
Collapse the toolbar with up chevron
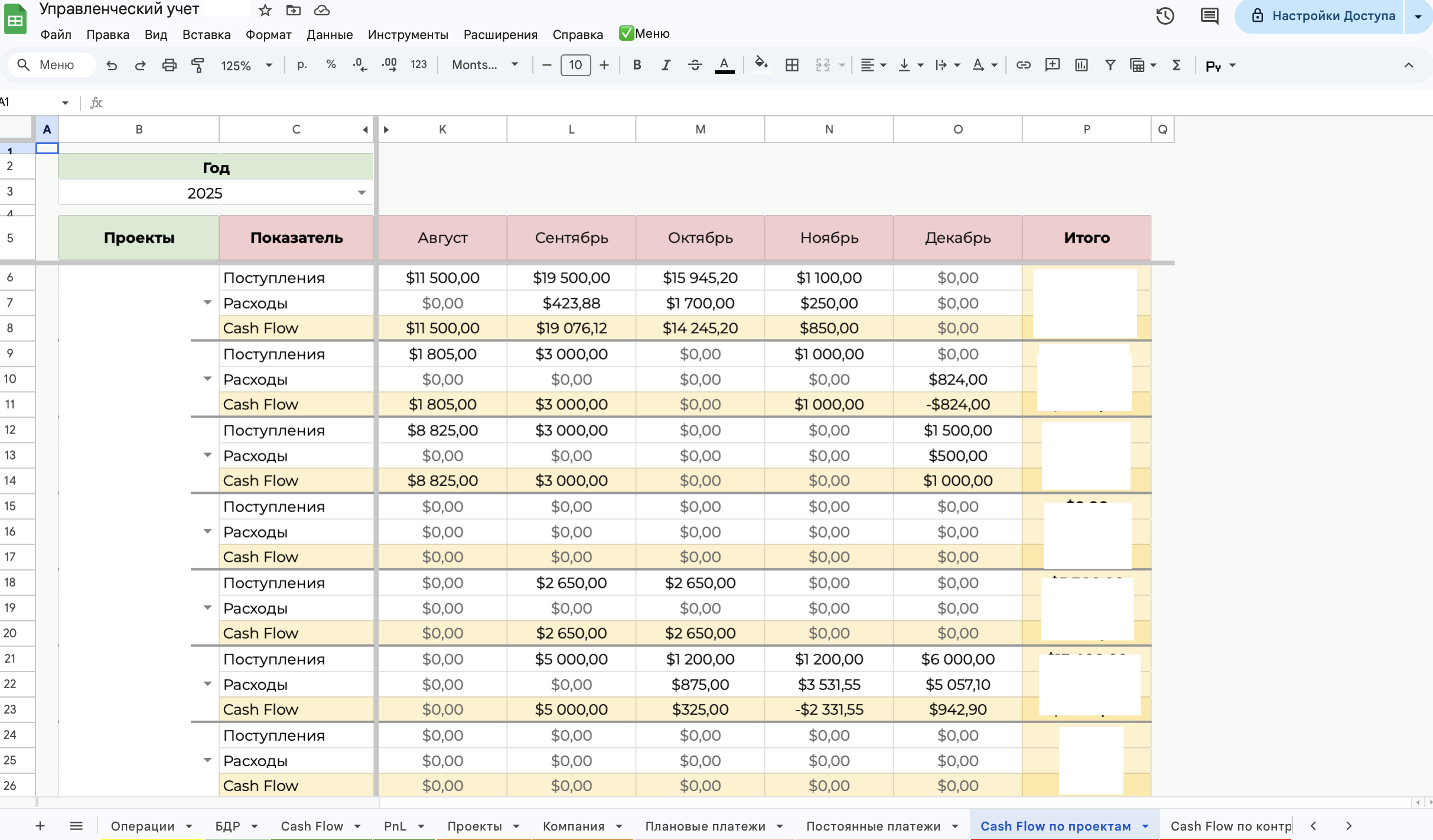[1408, 65]
